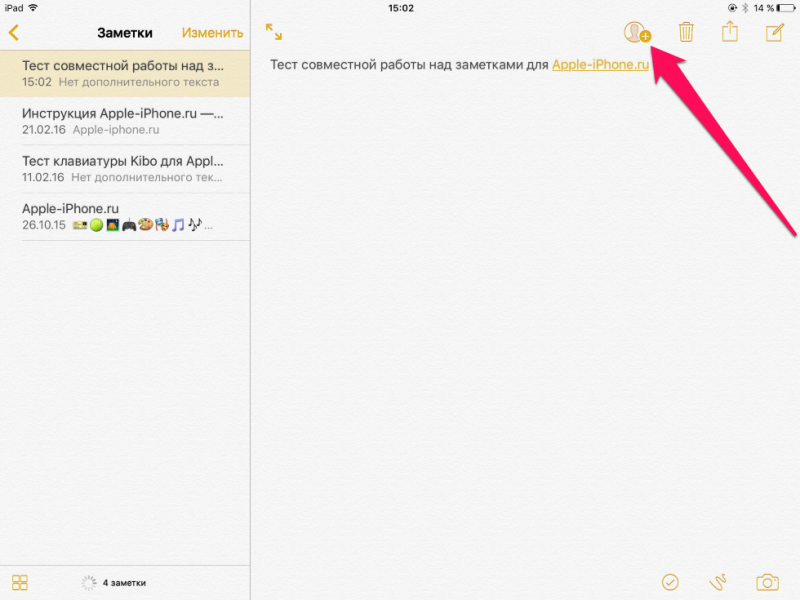Add people to this note
The image size is (800, 600).
[x=637, y=32]
